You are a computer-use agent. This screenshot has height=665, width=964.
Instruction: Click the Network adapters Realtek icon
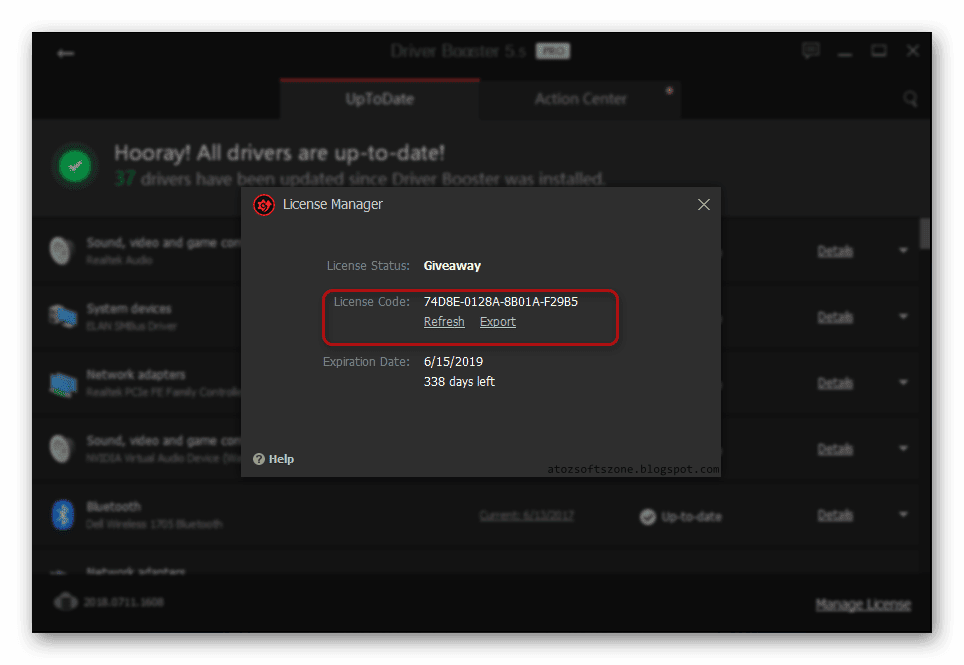pos(63,384)
